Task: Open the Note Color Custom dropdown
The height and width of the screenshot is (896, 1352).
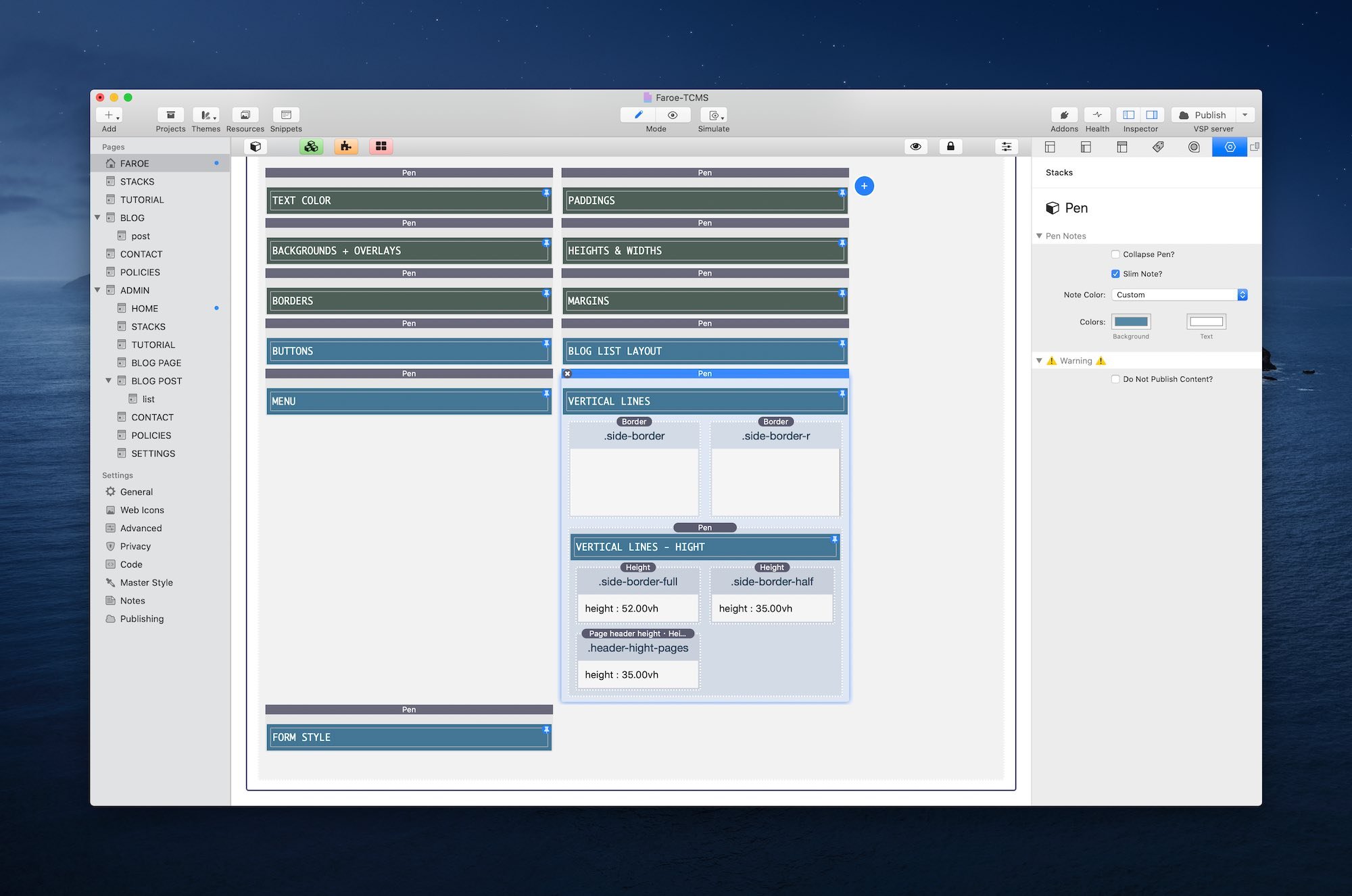Action: (x=1179, y=295)
